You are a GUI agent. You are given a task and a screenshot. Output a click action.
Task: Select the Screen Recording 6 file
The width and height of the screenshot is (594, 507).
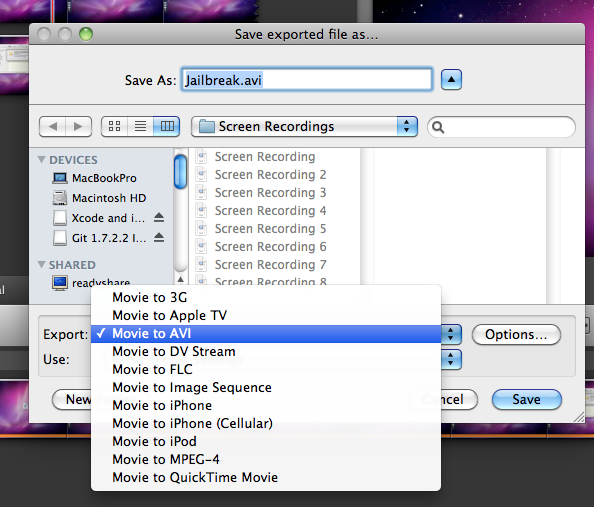point(270,247)
